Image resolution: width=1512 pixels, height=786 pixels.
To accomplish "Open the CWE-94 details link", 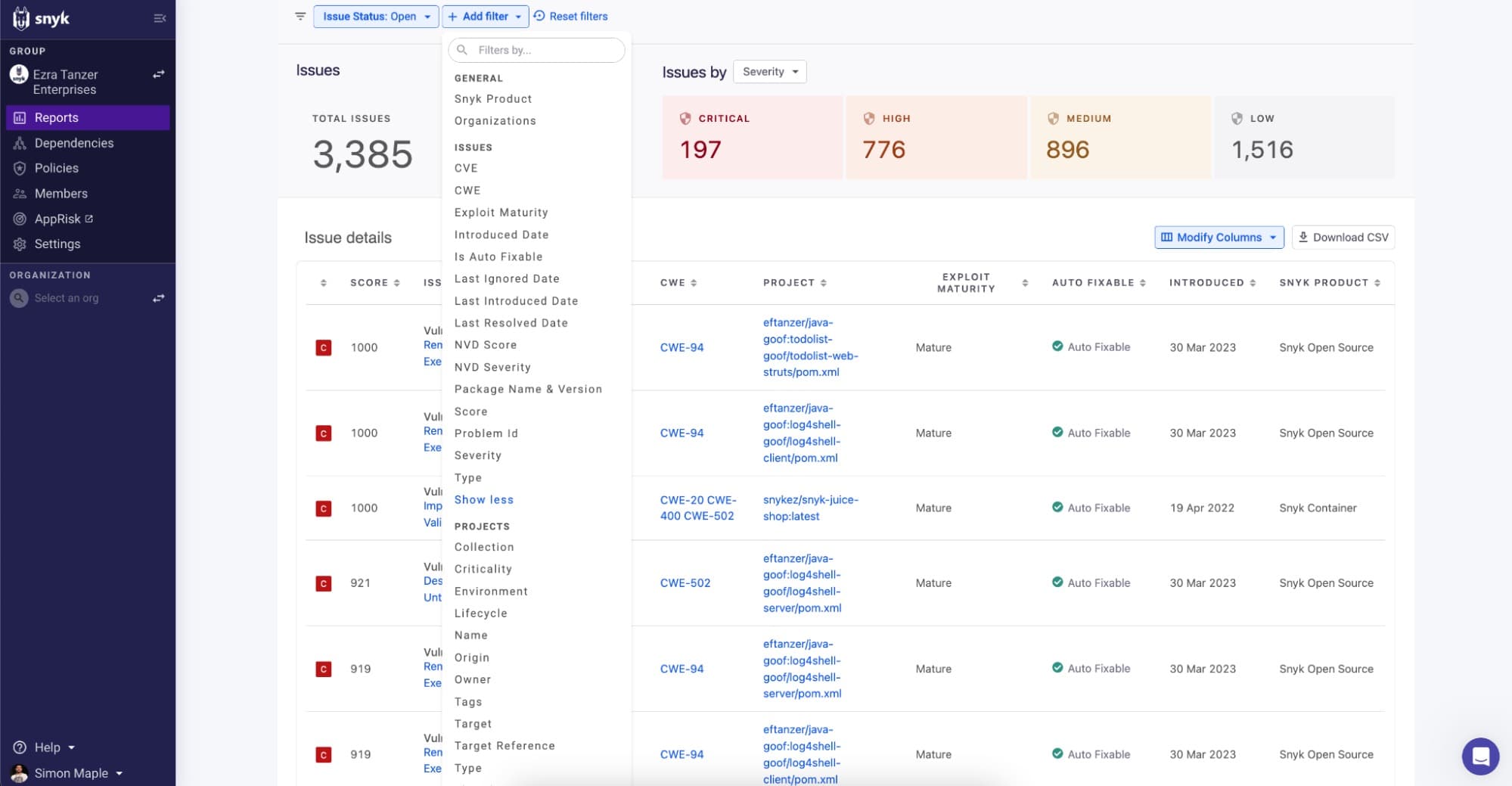I will 681,347.
